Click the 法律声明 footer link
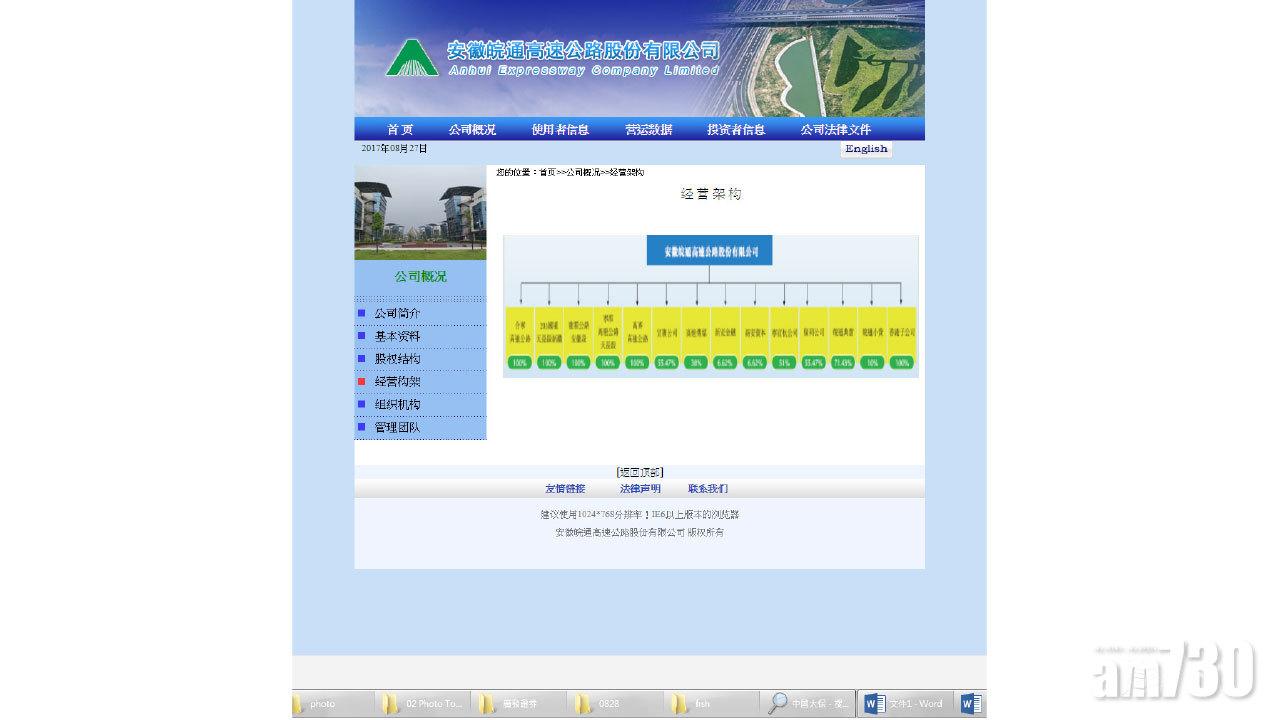1280x720 pixels. click(639, 487)
